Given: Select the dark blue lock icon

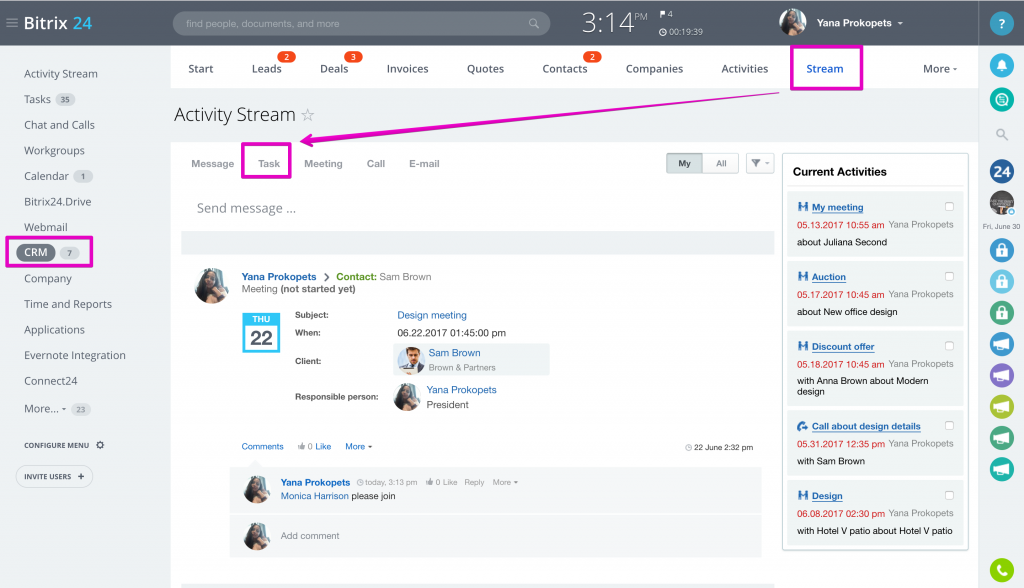Looking at the screenshot, I should (1001, 250).
